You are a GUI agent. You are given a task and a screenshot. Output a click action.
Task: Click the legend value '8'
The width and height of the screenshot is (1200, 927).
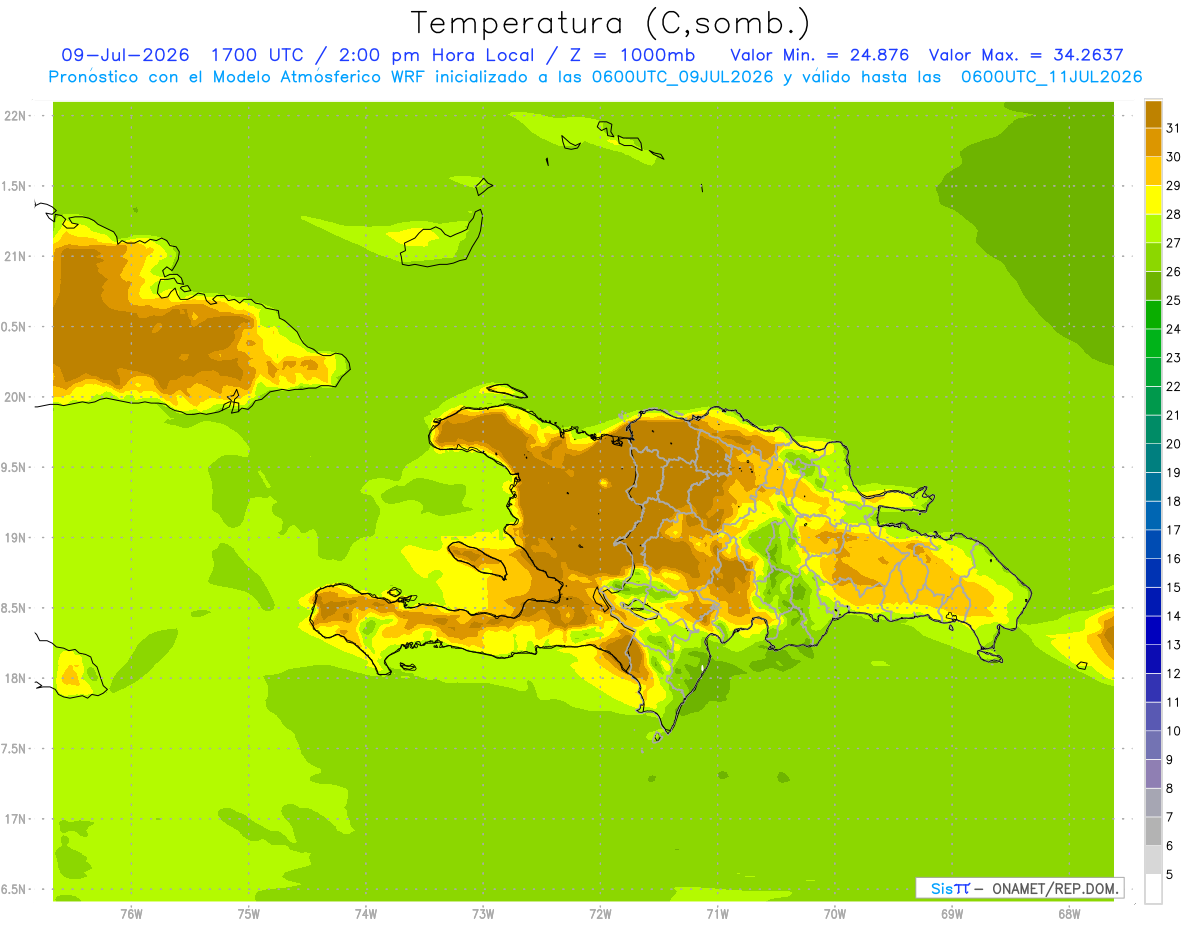(1170, 788)
